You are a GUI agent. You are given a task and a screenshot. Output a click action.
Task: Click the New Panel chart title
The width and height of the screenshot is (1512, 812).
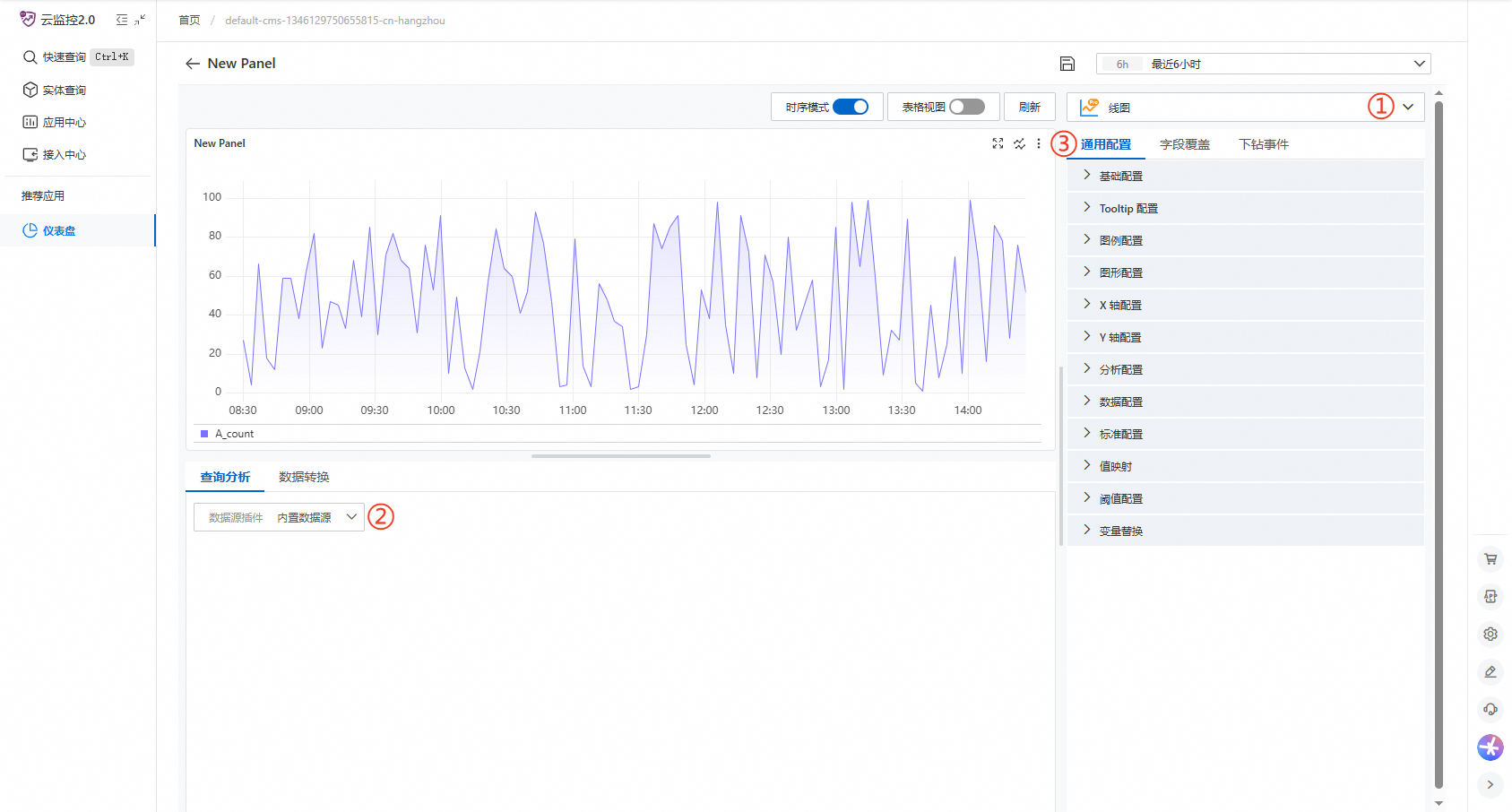click(x=220, y=143)
